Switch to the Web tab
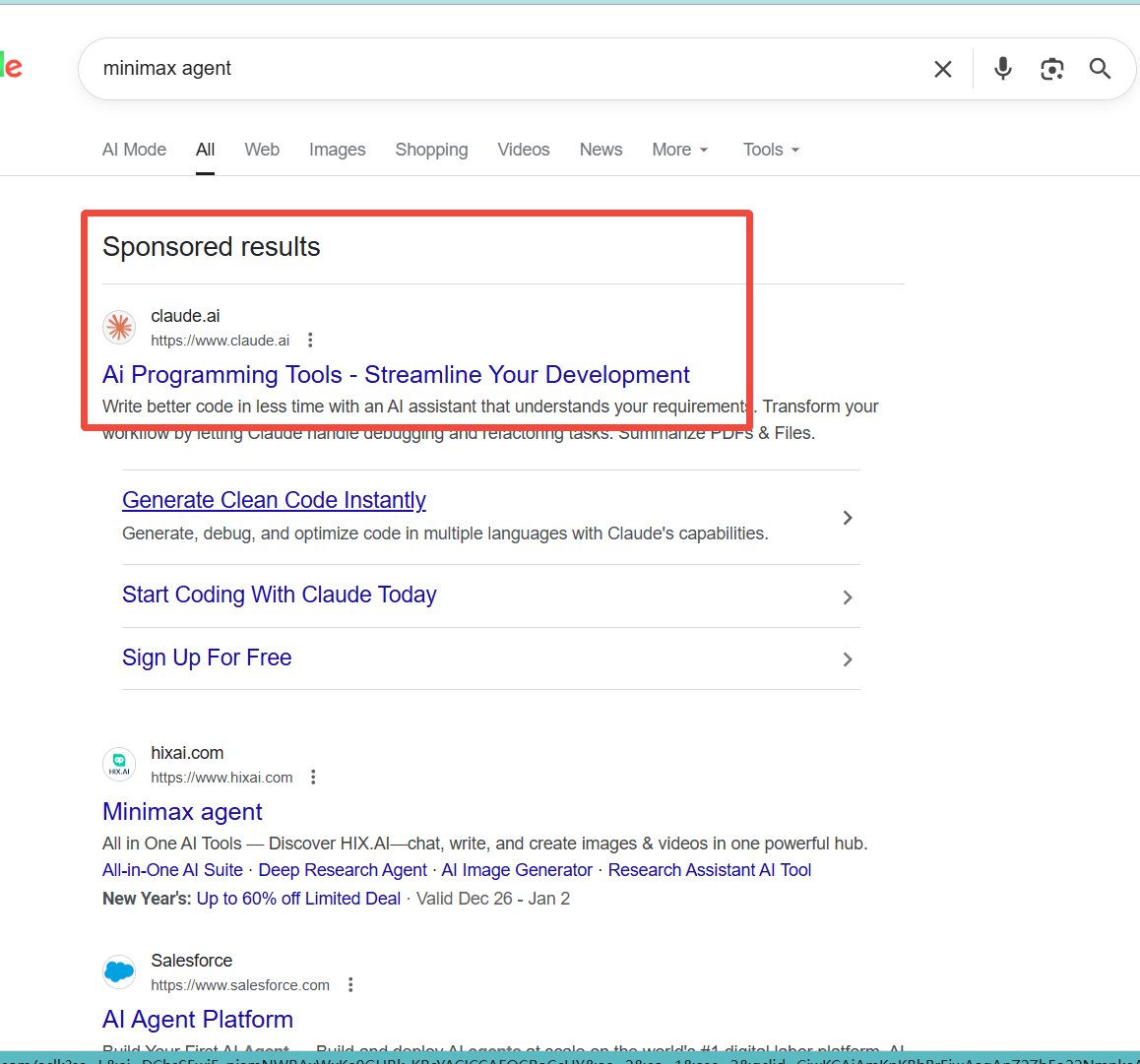 [262, 150]
